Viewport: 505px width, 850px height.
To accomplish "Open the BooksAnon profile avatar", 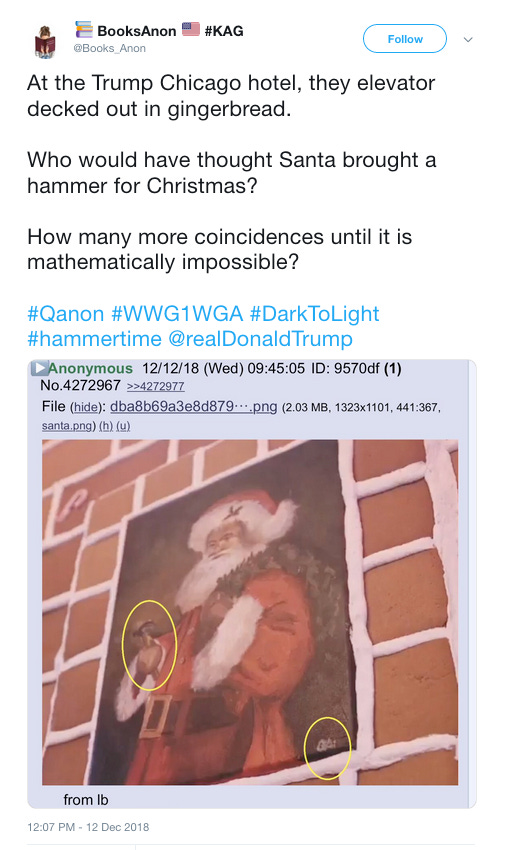I will (x=46, y=41).
